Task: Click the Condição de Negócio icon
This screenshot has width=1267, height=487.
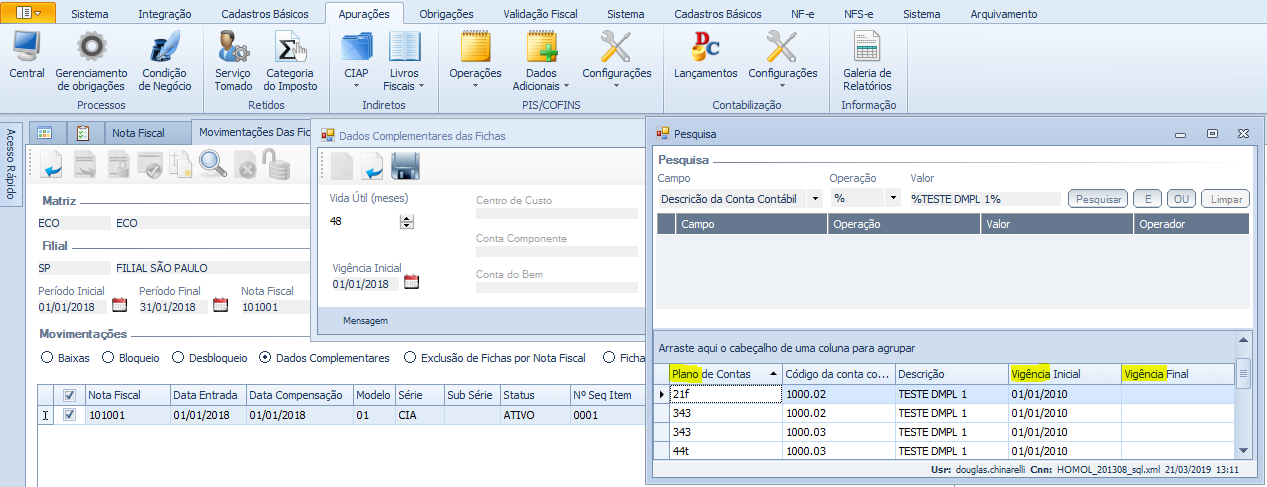Action: coord(165,47)
